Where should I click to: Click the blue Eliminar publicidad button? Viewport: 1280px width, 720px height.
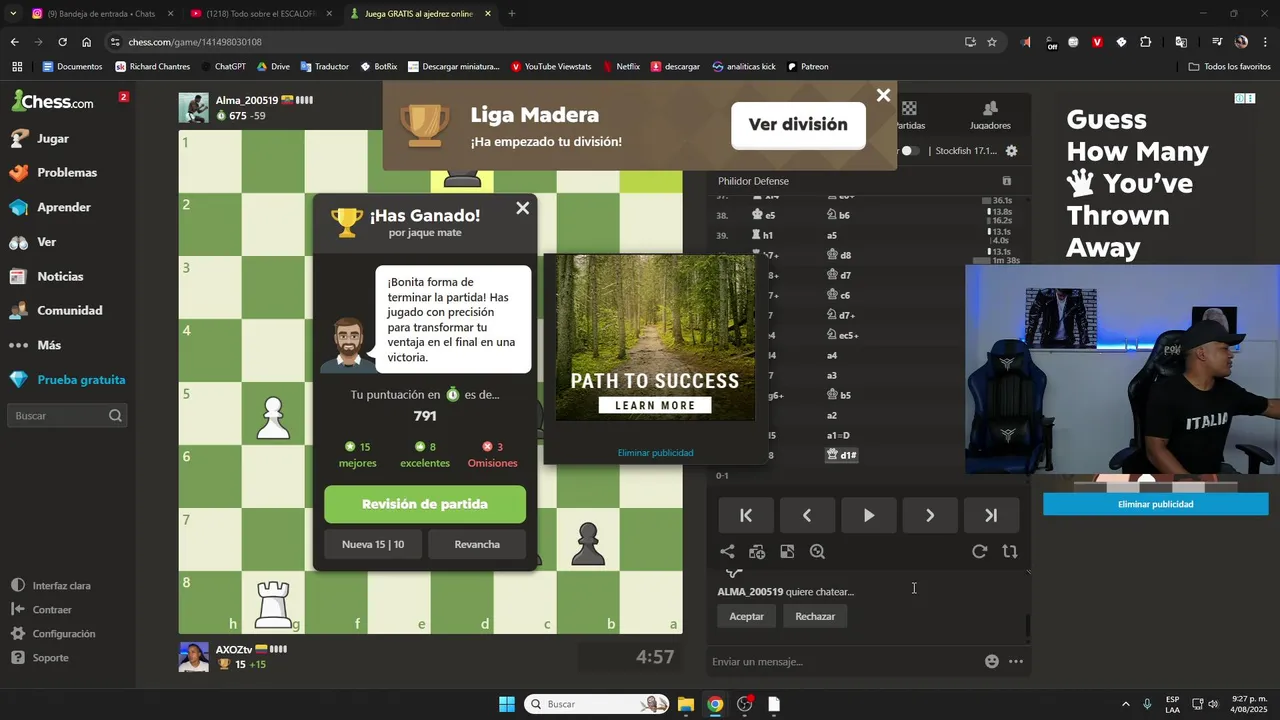coord(1155,504)
